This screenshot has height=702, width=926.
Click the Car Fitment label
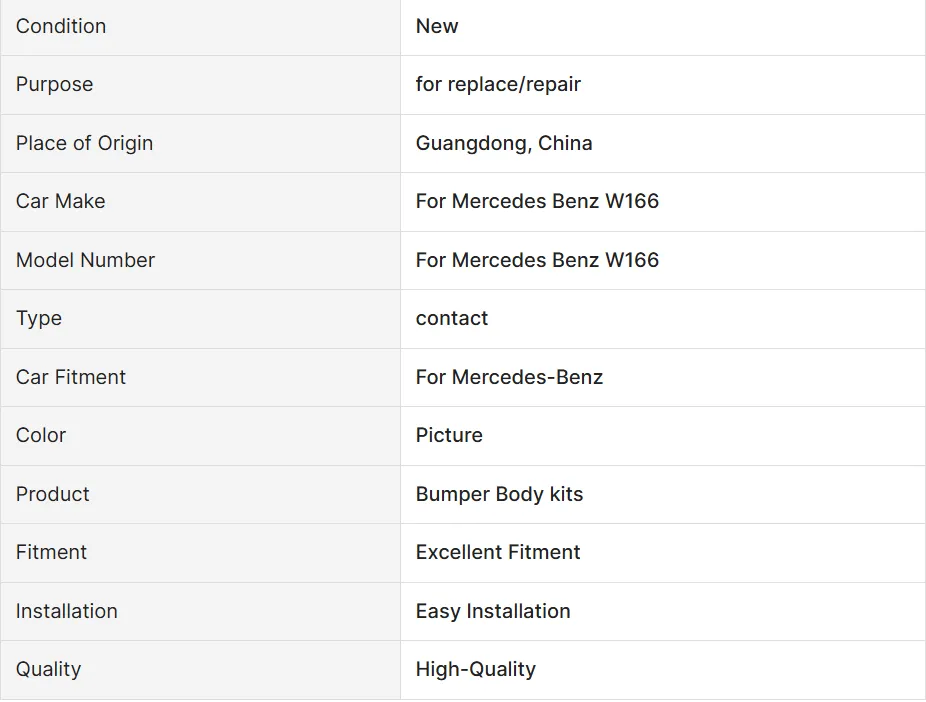71,377
